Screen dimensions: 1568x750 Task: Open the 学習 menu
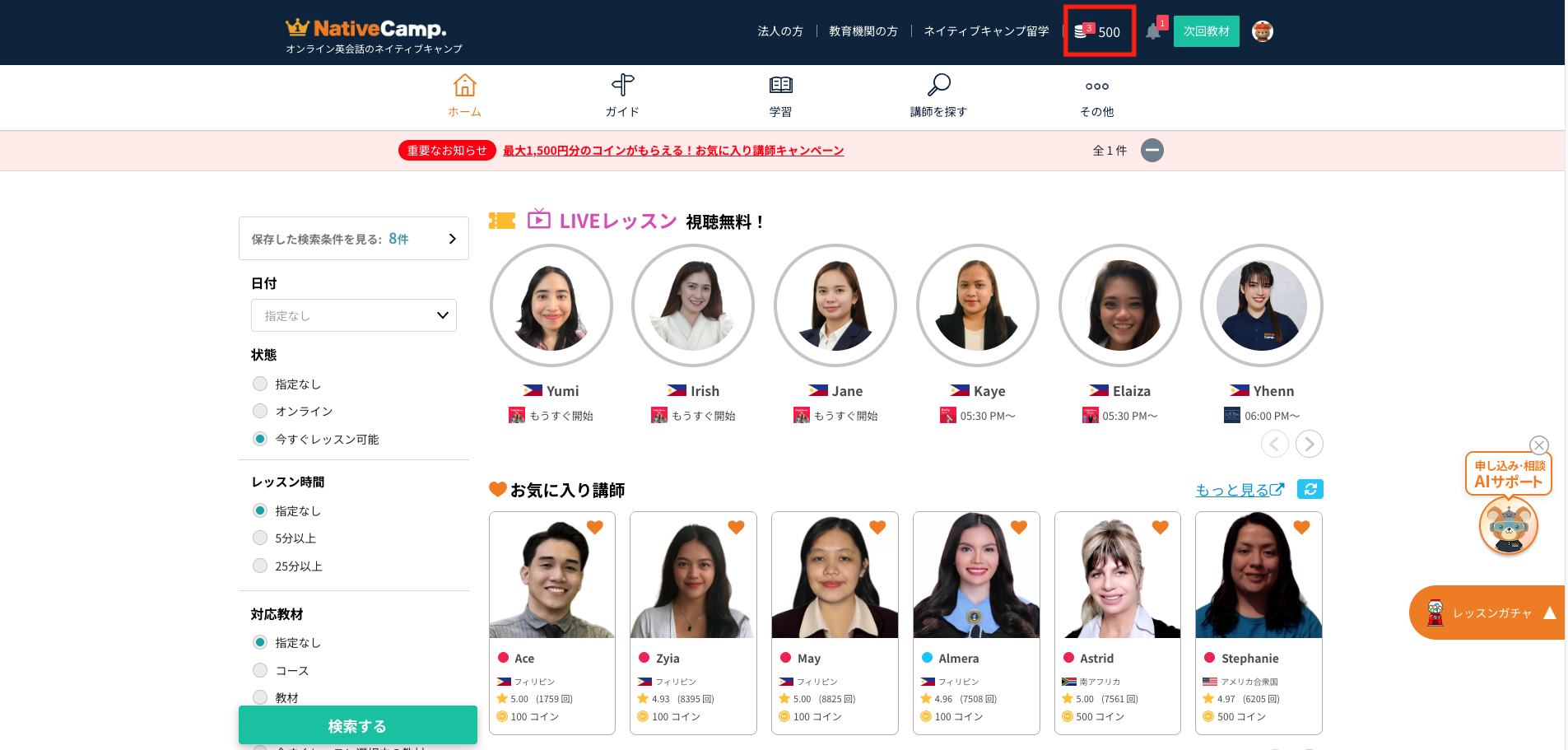point(780,95)
